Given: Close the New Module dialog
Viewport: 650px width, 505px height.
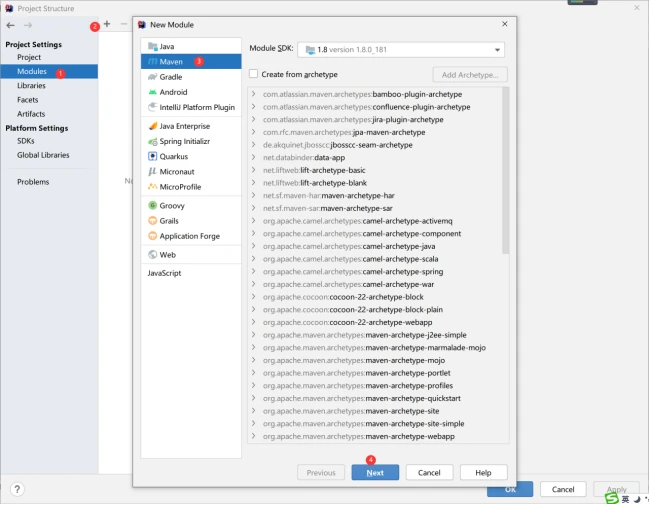Looking at the screenshot, I should click(x=504, y=24).
